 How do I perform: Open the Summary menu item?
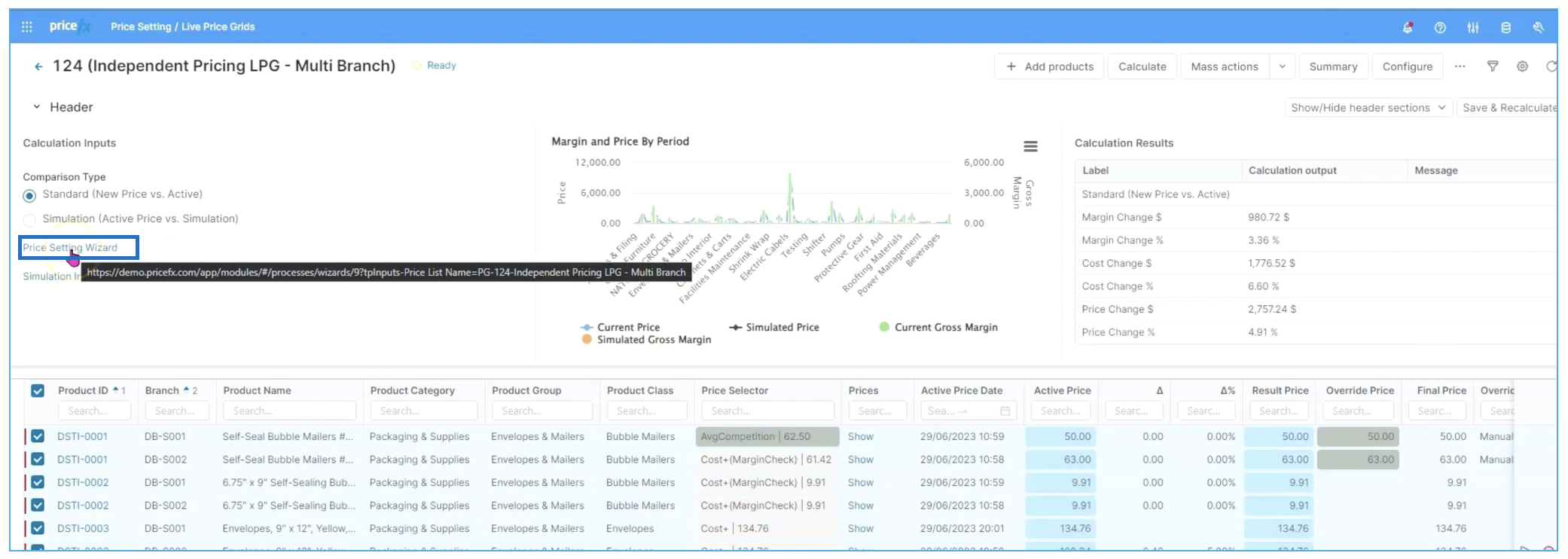tap(1333, 66)
